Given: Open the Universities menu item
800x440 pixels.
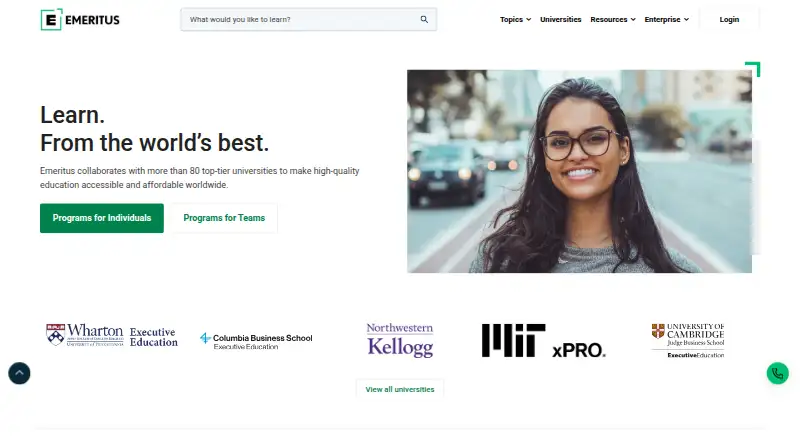Looking at the screenshot, I should 560,19.
